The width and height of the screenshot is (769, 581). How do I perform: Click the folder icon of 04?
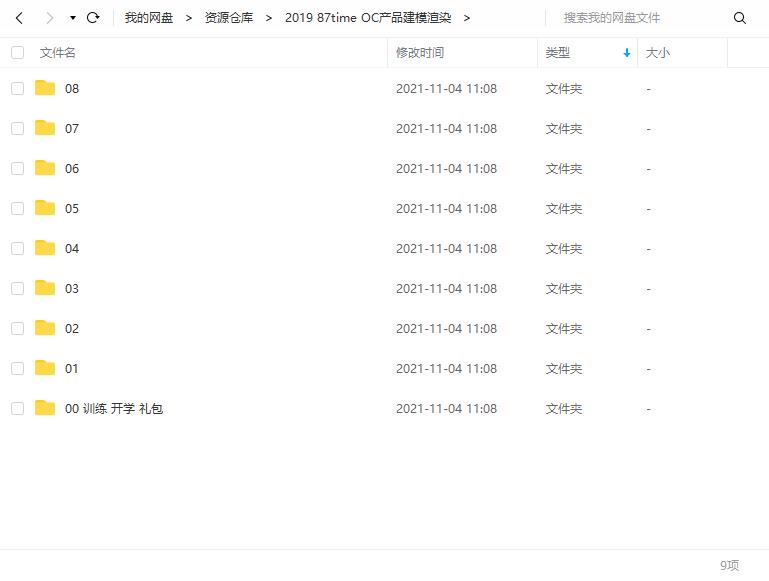(x=45, y=248)
